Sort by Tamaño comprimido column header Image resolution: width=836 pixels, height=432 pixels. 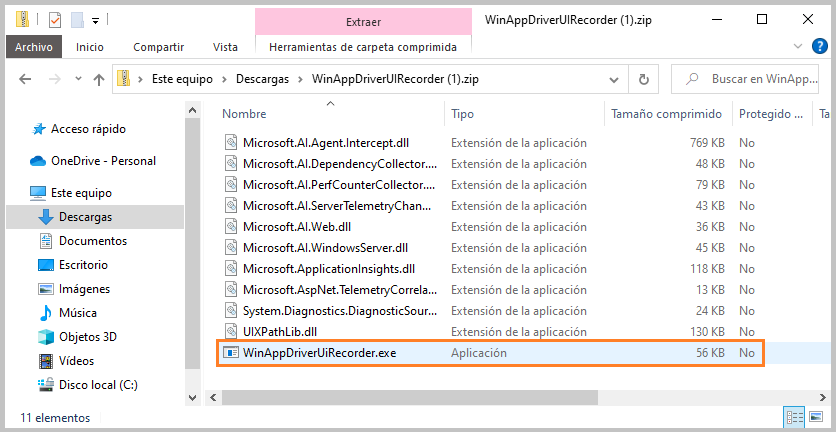[x=668, y=114]
